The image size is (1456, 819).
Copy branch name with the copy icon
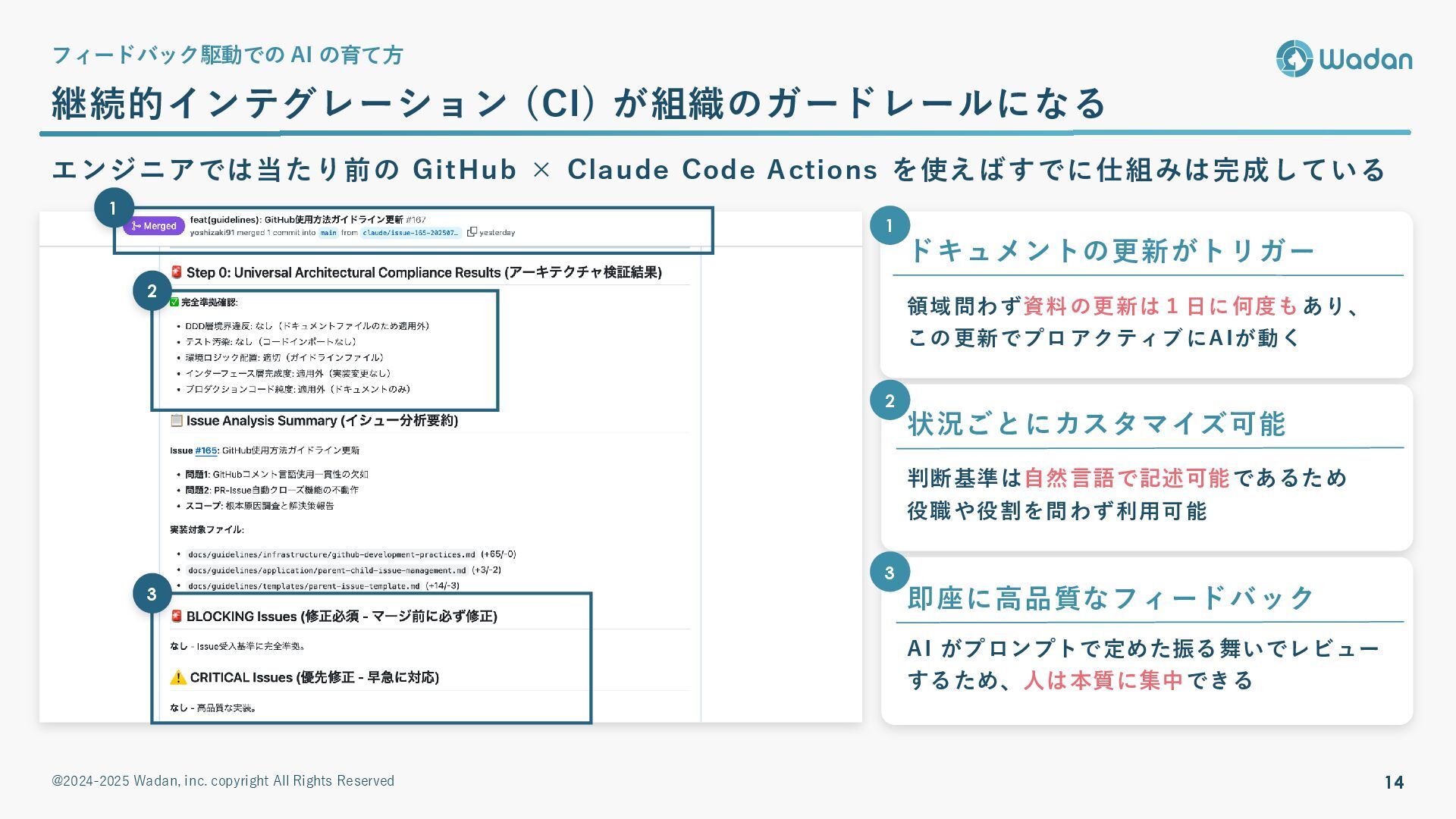click(x=472, y=232)
